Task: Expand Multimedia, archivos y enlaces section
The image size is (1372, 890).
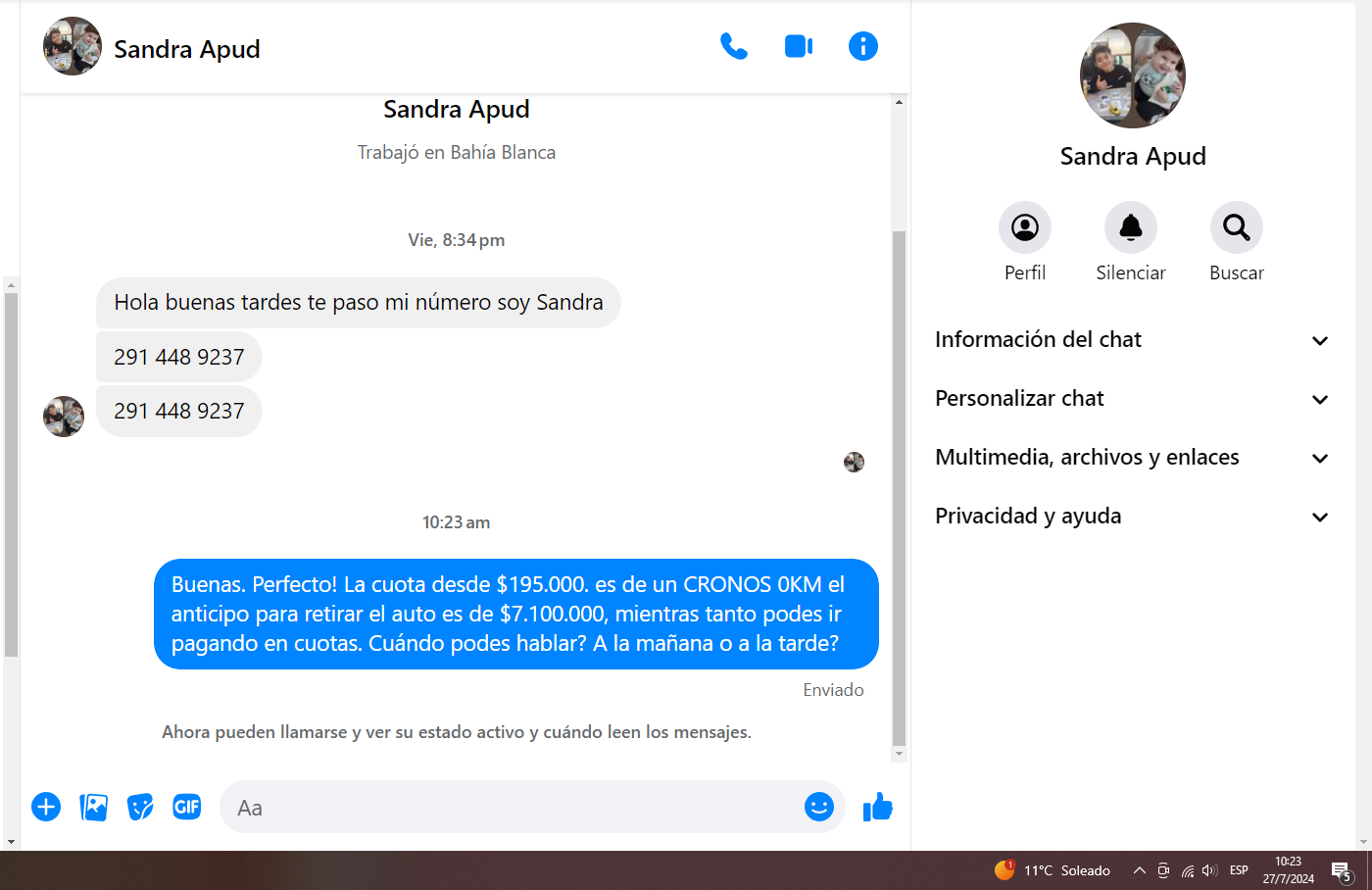Action: [1132, 458]
